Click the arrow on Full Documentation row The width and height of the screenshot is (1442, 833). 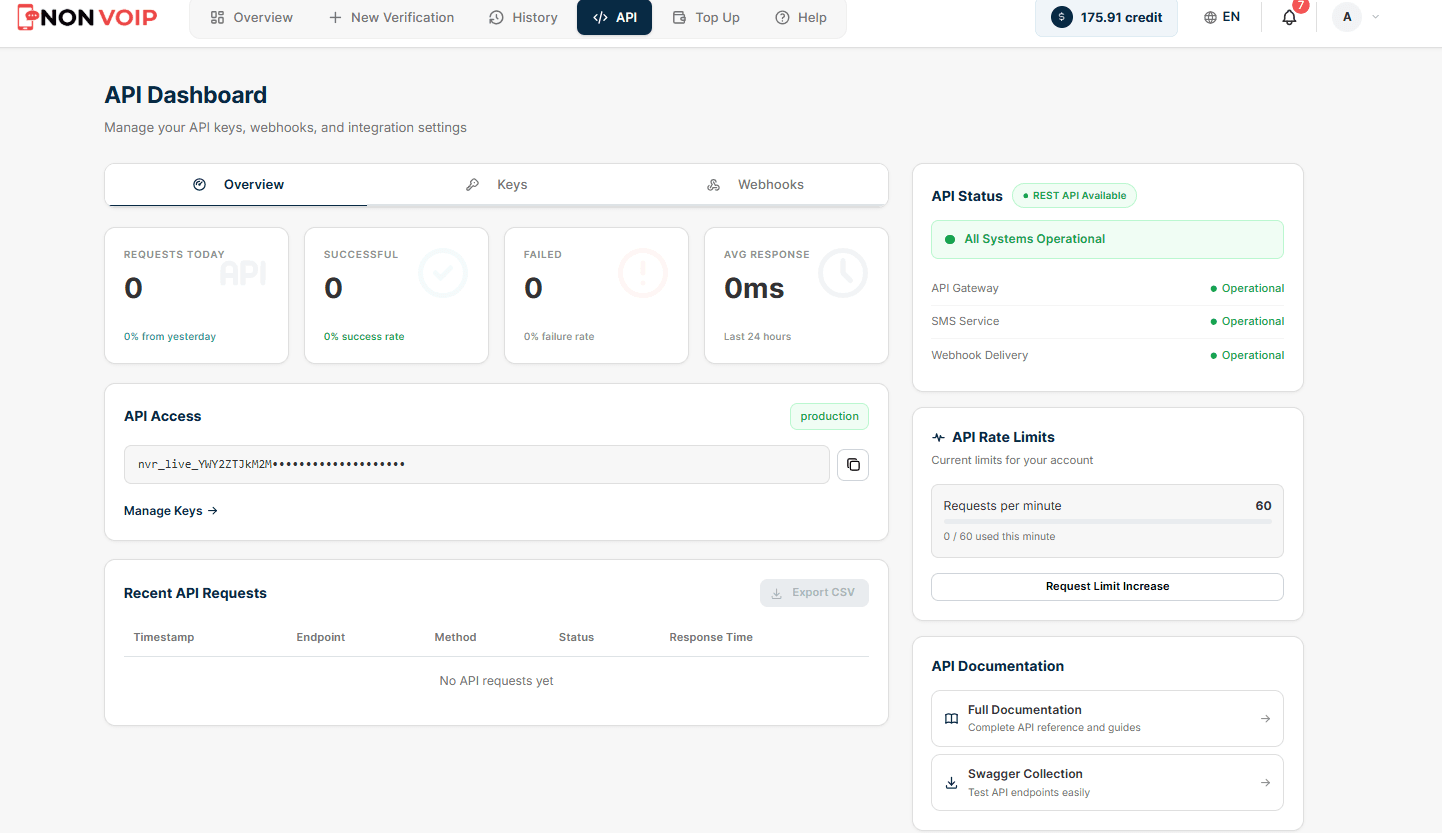pos(1265,719)
